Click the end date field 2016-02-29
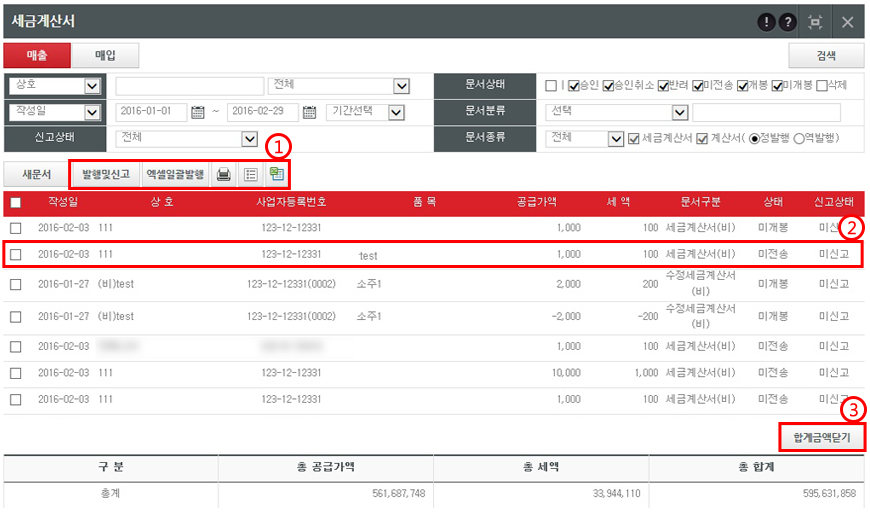Image resolution: width=870 pixels, height=514 pixels. (262, 112)
